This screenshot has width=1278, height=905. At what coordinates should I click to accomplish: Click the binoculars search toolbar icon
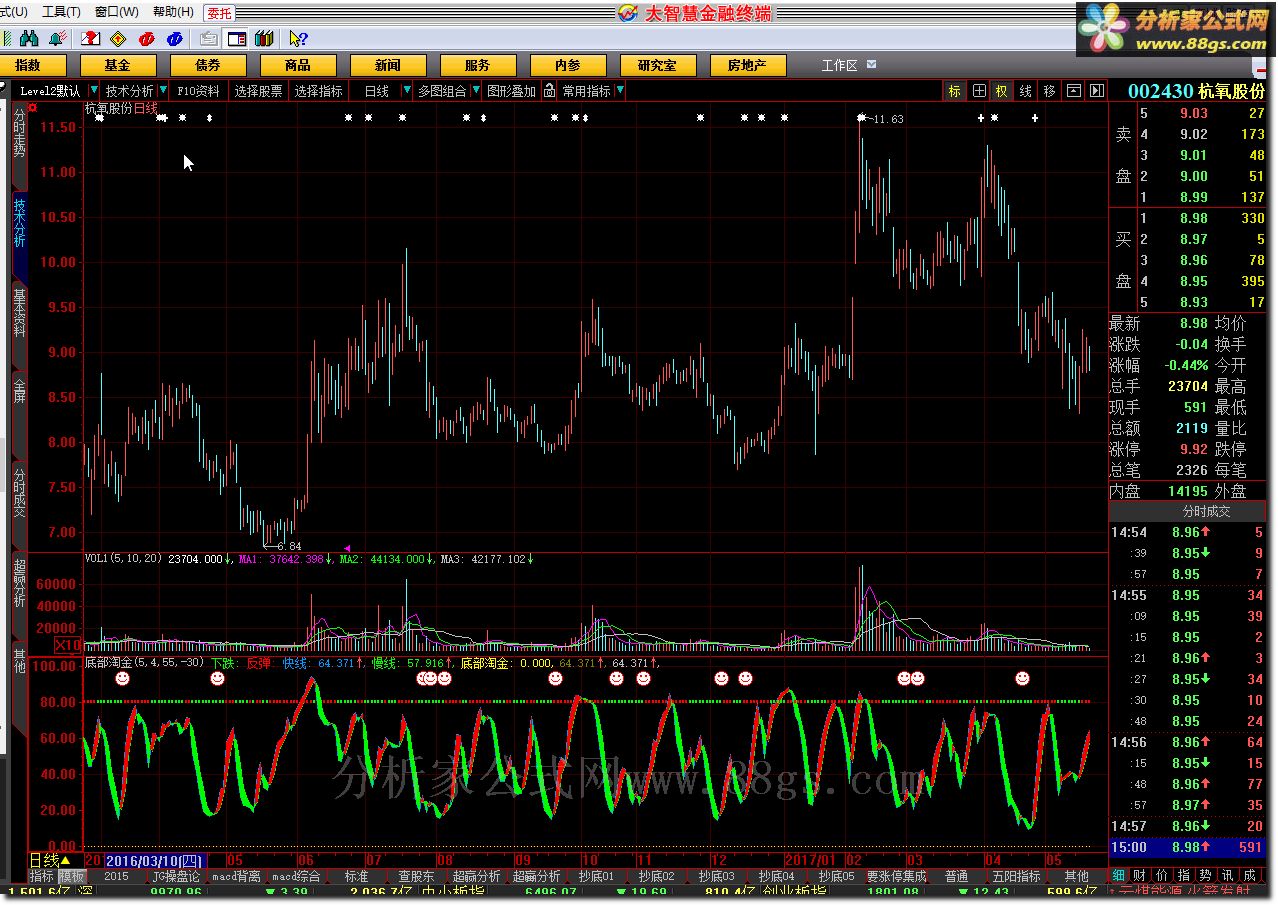pos(29,39)
